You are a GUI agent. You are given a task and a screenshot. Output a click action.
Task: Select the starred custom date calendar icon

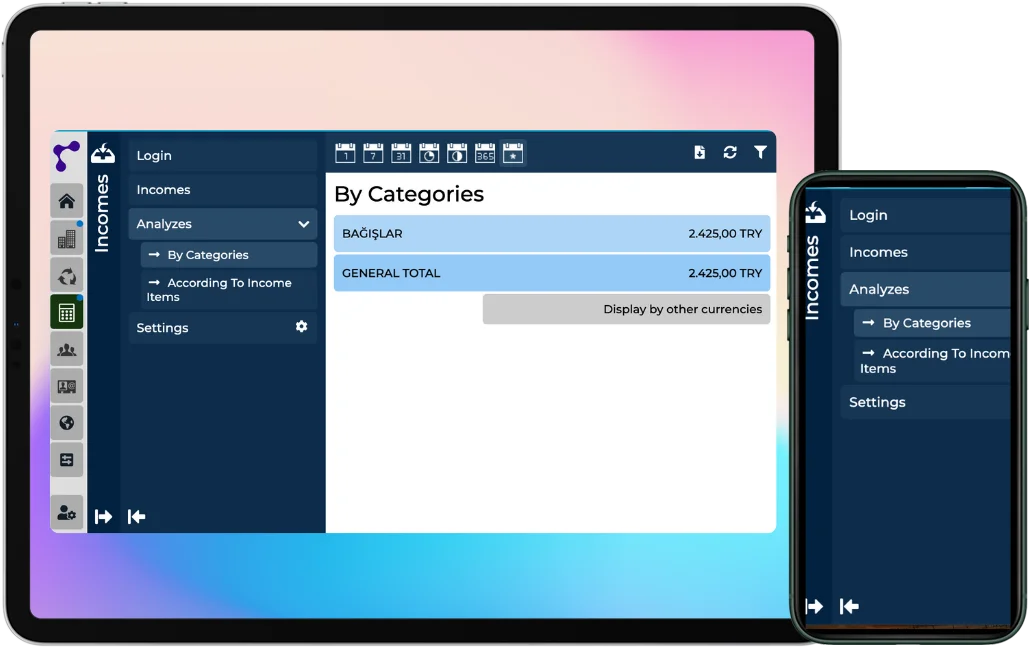coord(513,153)
